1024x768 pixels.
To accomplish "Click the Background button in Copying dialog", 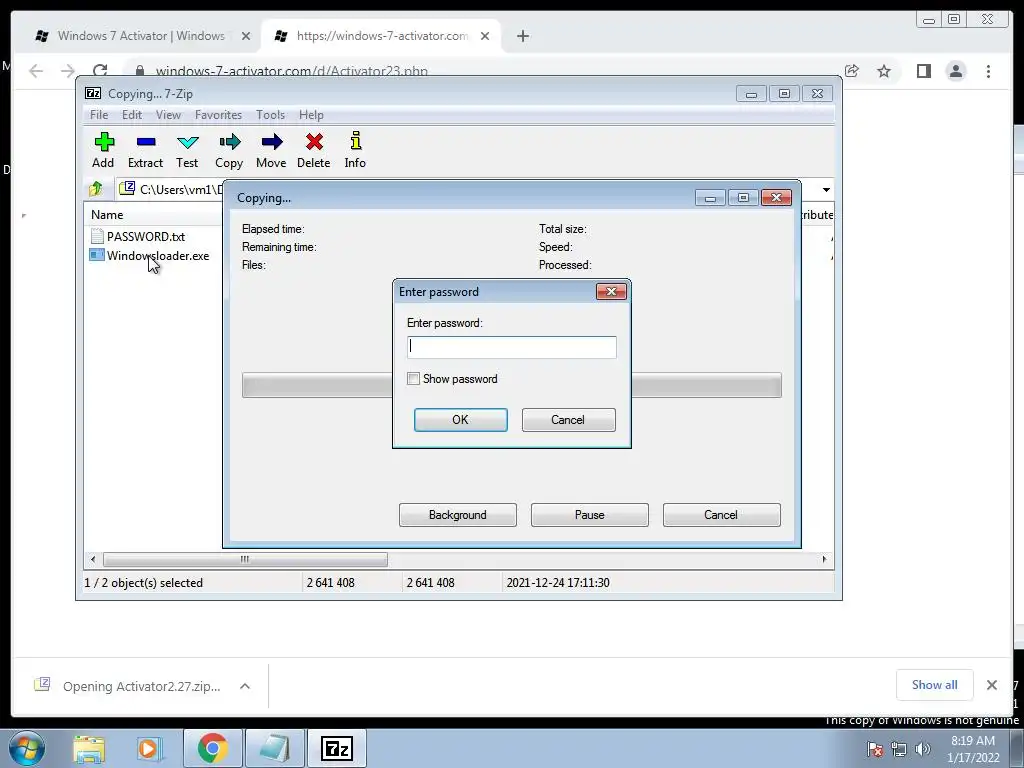I will point(457,515).
